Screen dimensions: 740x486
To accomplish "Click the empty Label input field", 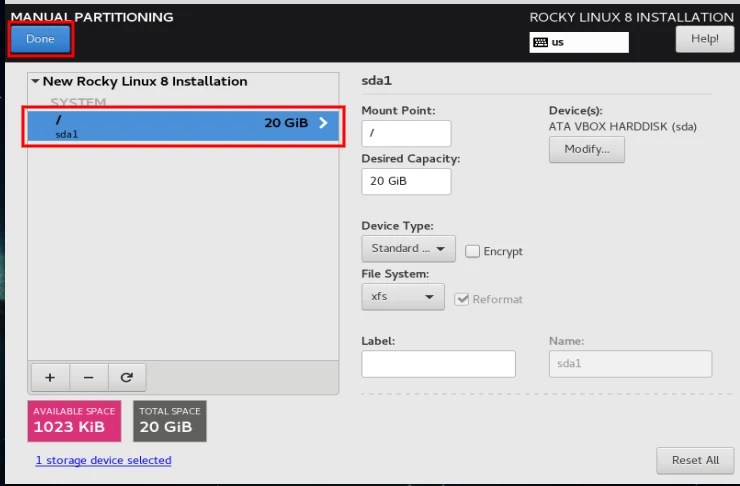I will [x=438, y=364].
